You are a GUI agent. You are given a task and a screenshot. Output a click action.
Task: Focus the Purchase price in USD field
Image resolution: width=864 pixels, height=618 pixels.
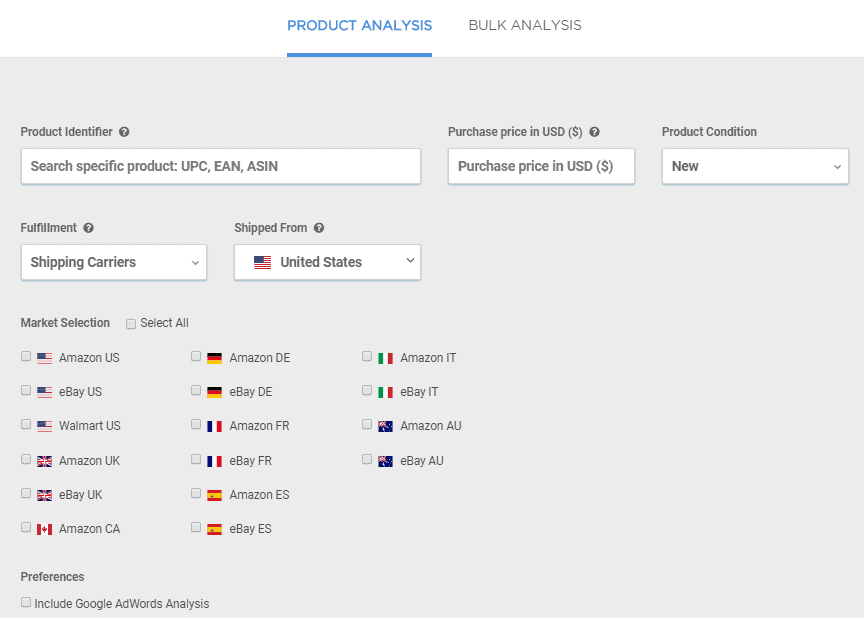pyautogui.click(x=541, y=166)
